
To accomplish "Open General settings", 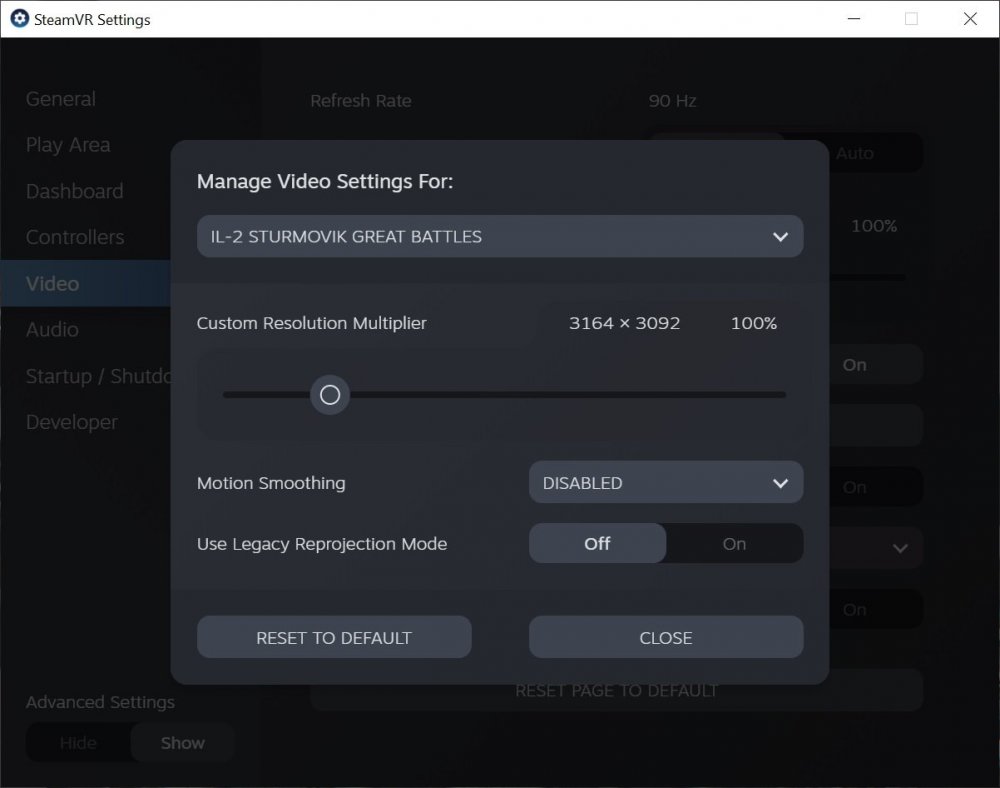I will click(60, 98).
